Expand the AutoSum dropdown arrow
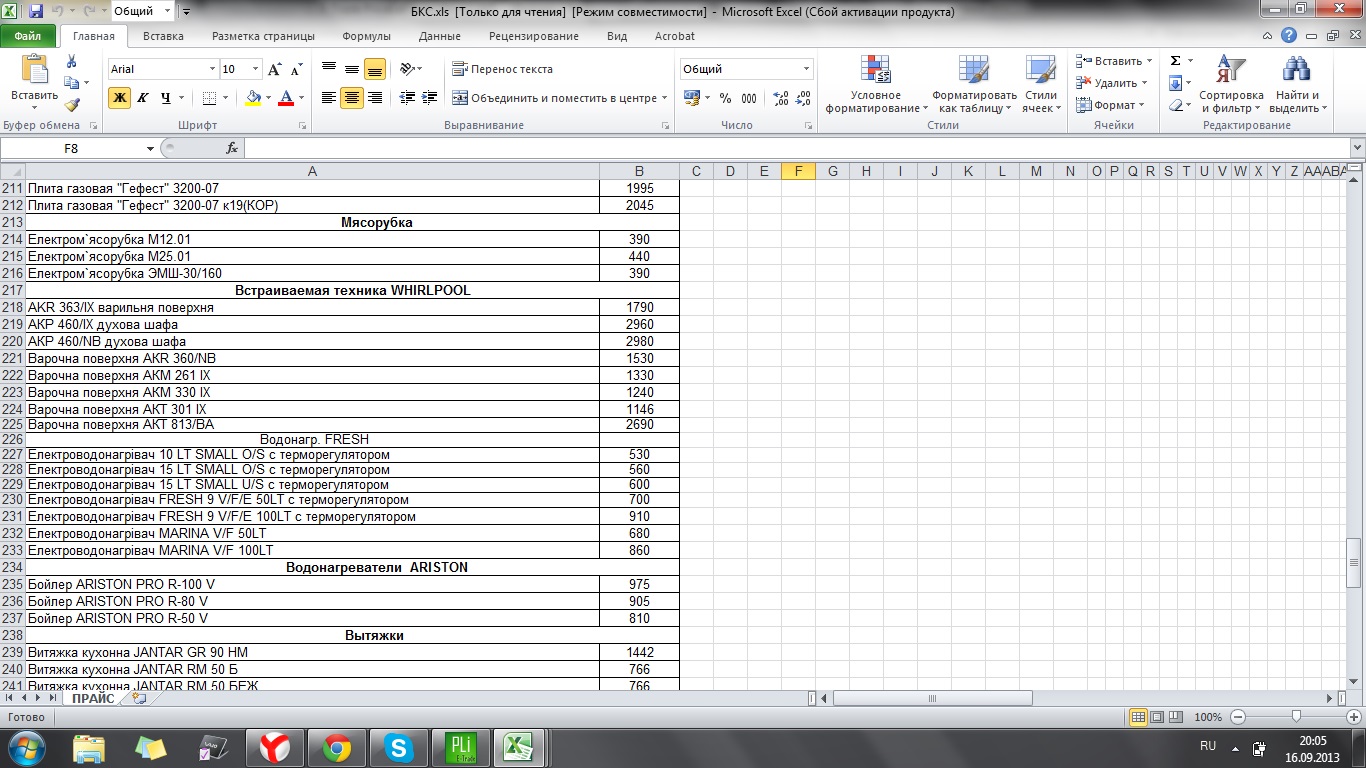Viewport: 1366px width, 768px height. (x=1190, y=61)
